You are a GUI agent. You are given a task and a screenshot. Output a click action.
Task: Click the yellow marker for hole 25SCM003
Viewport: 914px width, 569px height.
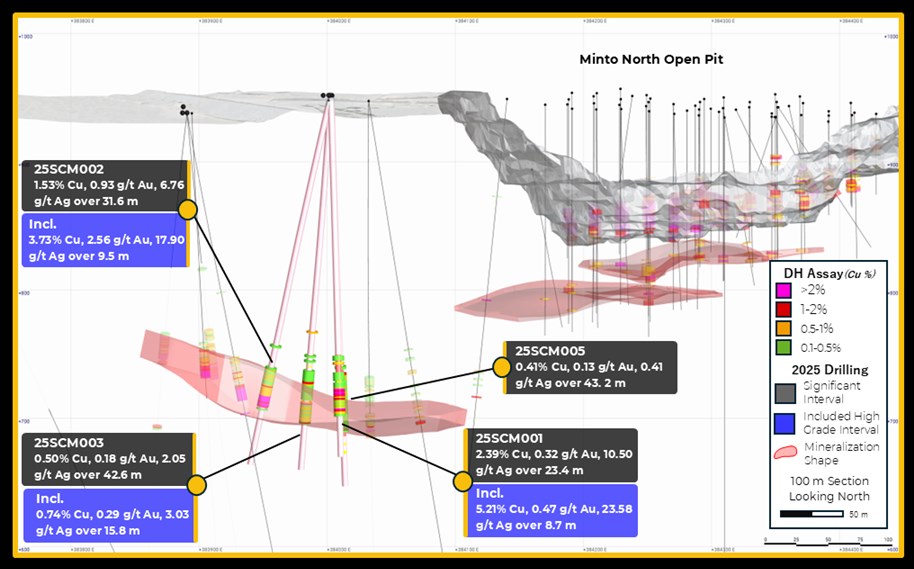coord(197,485)
